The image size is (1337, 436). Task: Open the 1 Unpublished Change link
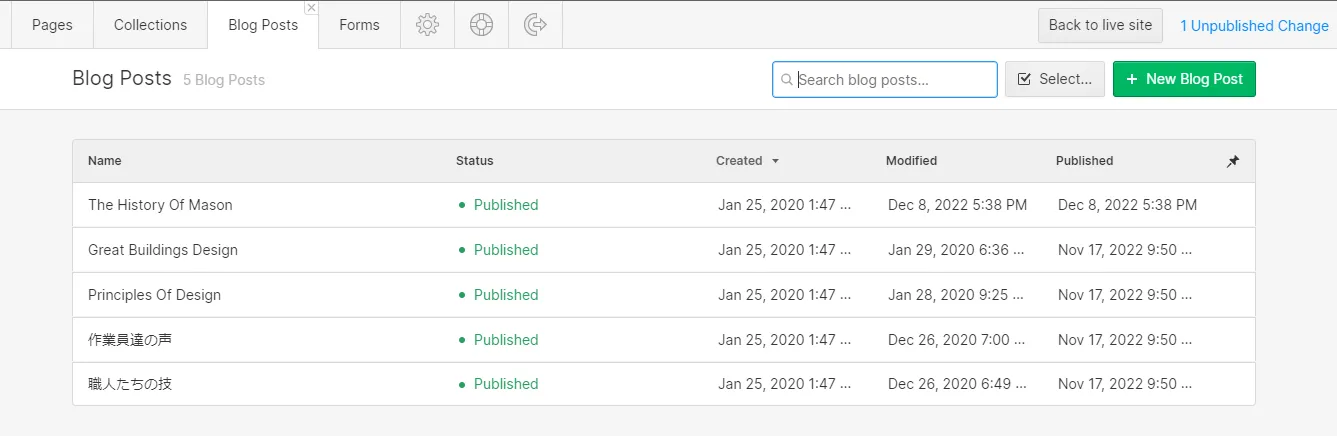[1254, 26]
